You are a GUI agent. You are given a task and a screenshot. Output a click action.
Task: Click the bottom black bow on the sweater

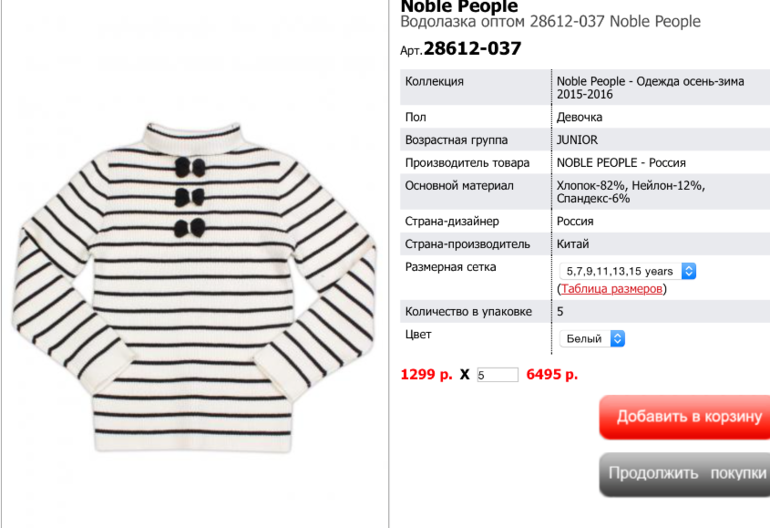point(190,228)
